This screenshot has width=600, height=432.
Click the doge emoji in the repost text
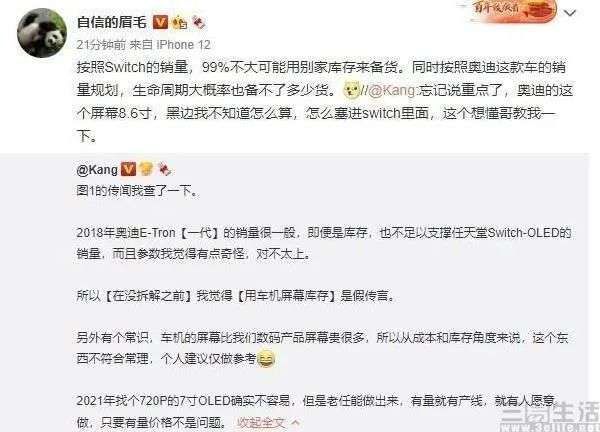point(352,90)
